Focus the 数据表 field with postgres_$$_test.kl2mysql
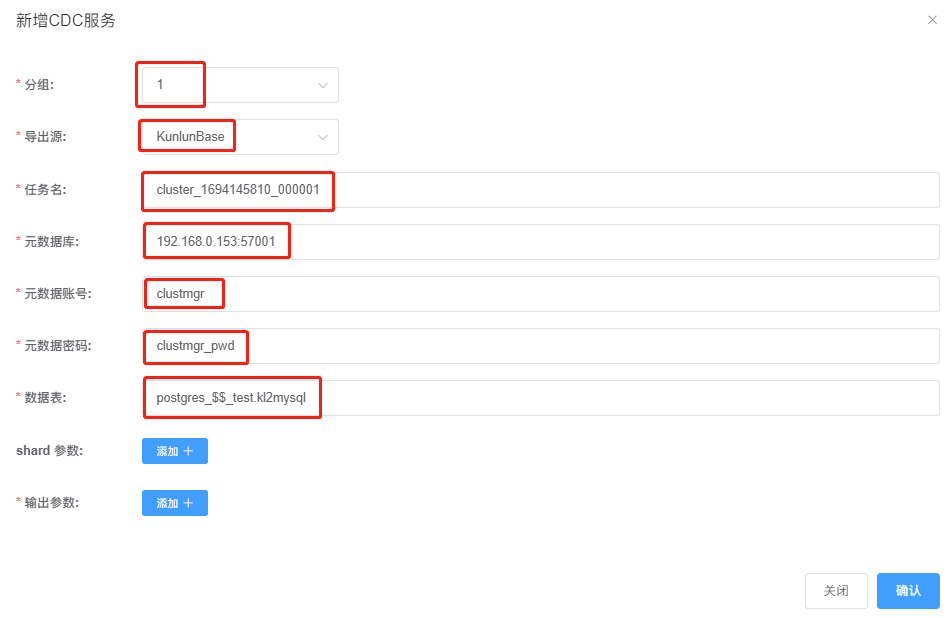Image resolution: width=952 pixels, height=618 pixels. click(x=540, y=398)
